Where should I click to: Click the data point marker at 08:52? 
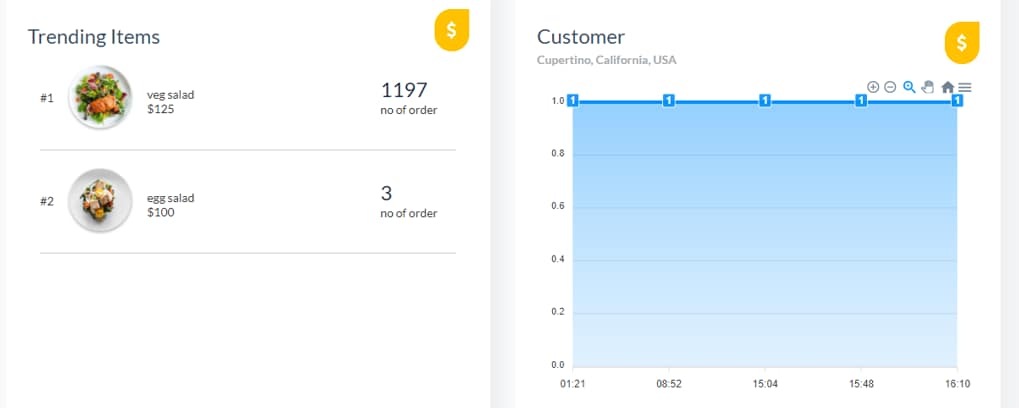pyautogui.click(x=669, y=100)
